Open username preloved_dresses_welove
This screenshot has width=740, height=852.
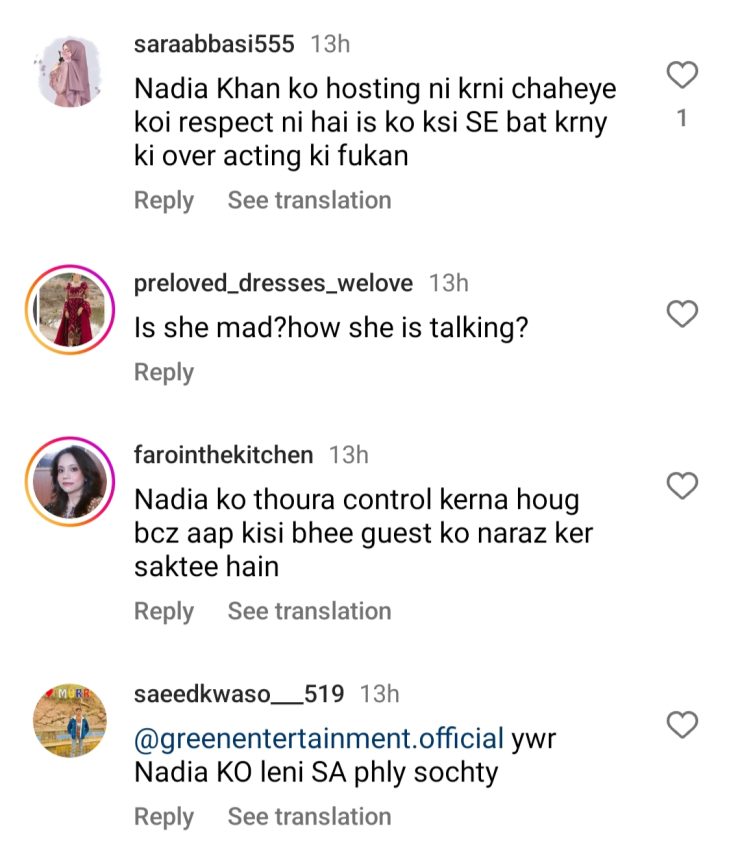coord(273,283)
